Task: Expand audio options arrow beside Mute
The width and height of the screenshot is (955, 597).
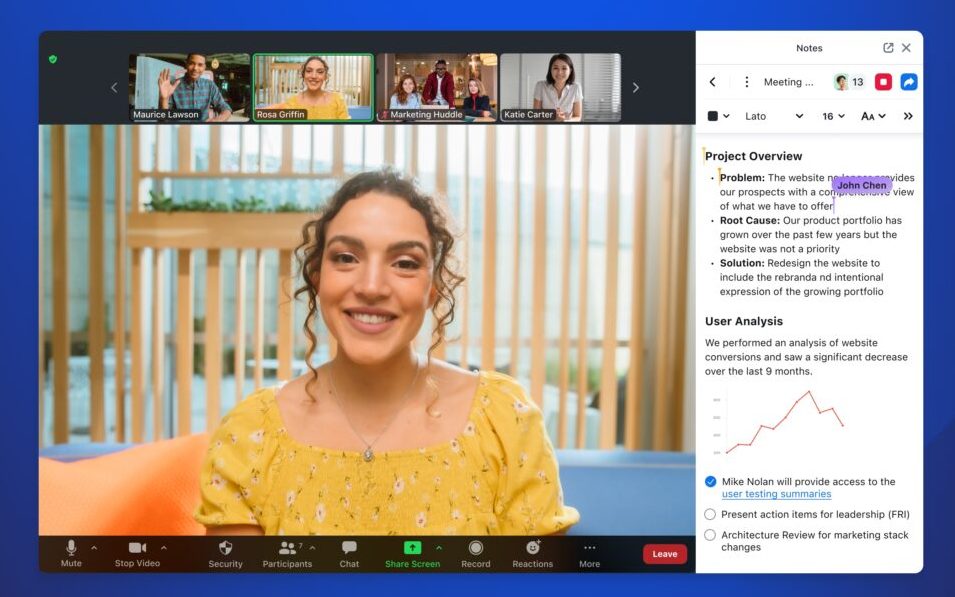Action: pos(94,548)
